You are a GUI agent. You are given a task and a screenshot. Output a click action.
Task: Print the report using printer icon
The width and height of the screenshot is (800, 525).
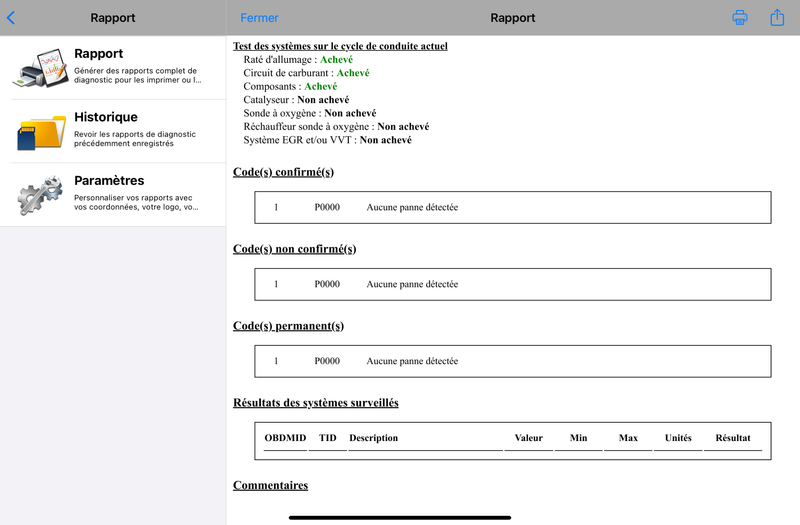(x=740, y=17)
